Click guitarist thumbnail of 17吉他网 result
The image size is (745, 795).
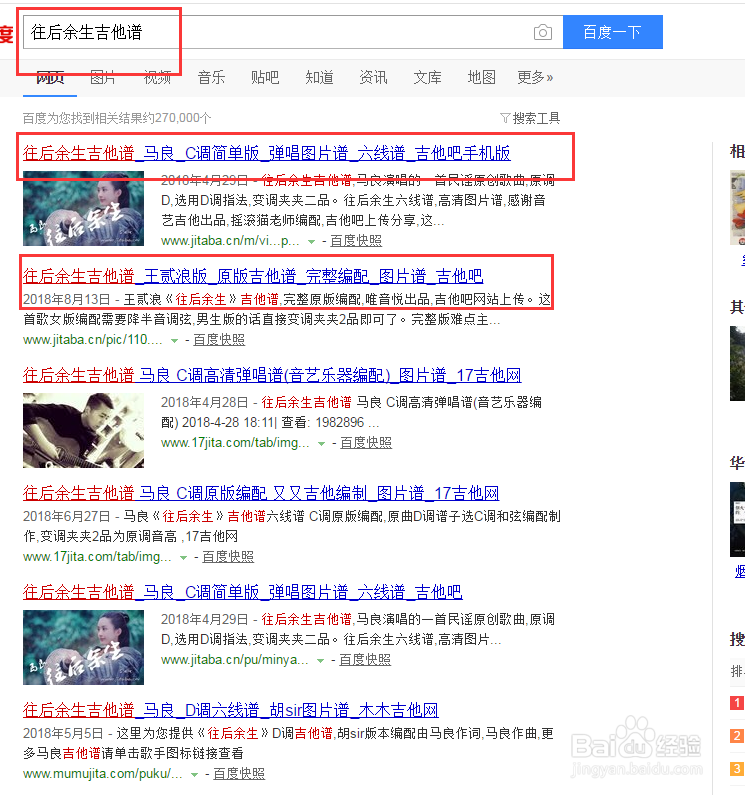tap(83, 430)
